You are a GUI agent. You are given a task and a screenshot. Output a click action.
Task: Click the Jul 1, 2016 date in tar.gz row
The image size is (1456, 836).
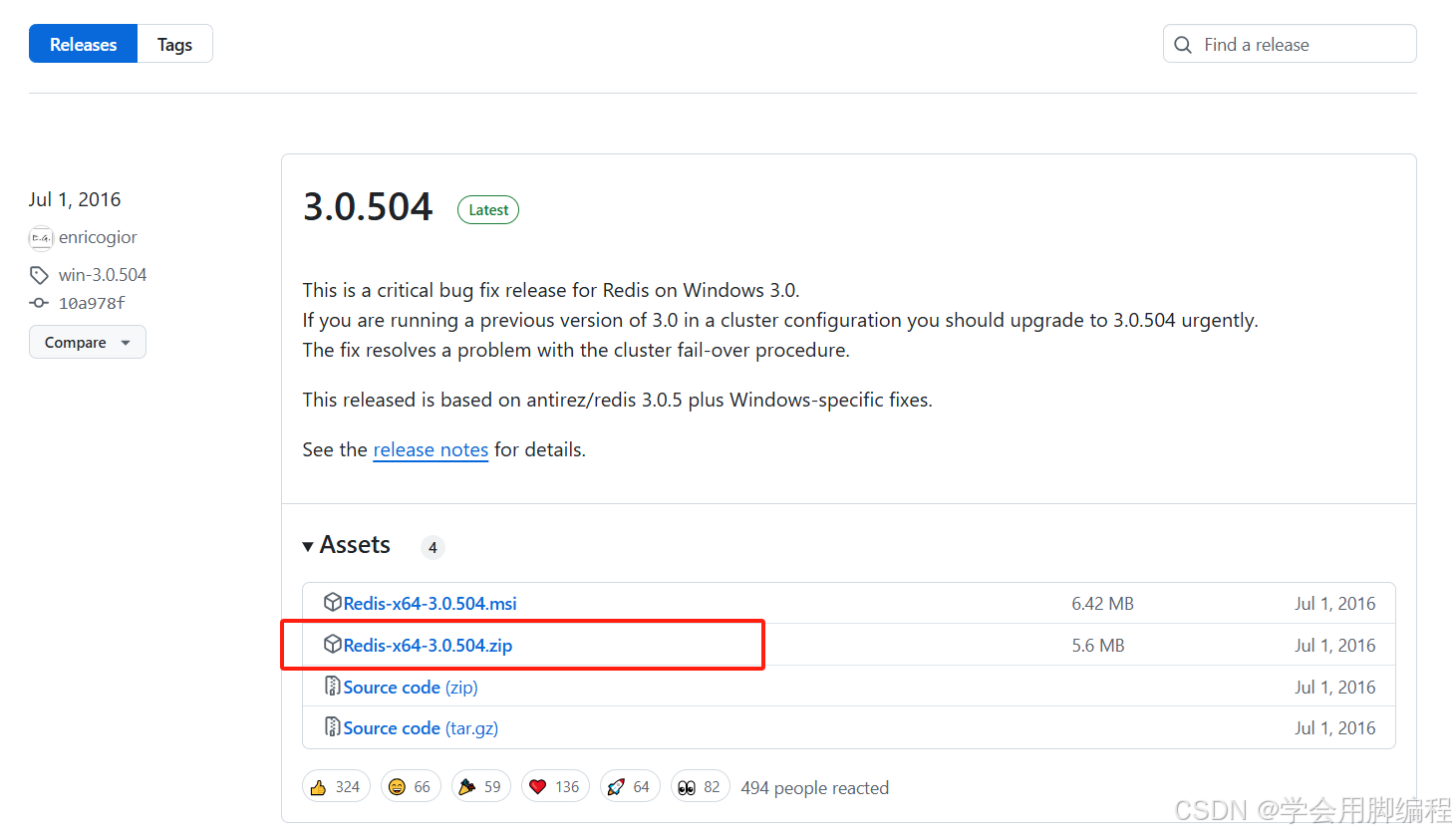tap(1334, 728)
